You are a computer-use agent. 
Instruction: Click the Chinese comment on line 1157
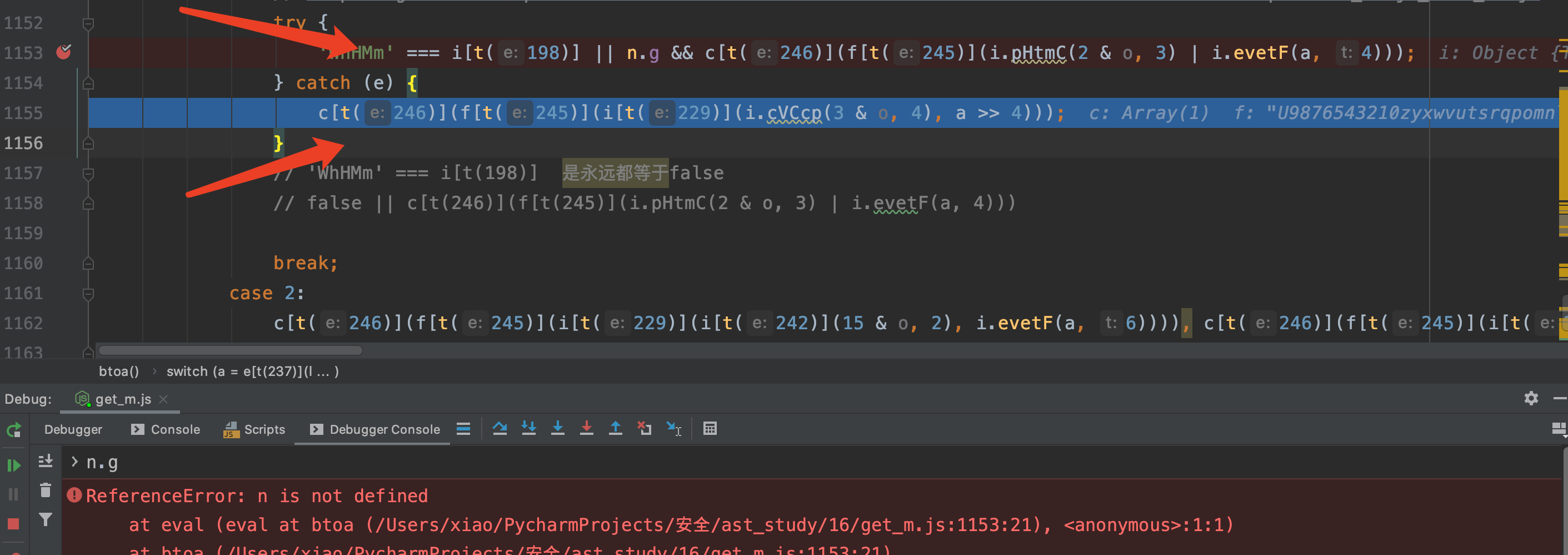click(x=615, y=172)
